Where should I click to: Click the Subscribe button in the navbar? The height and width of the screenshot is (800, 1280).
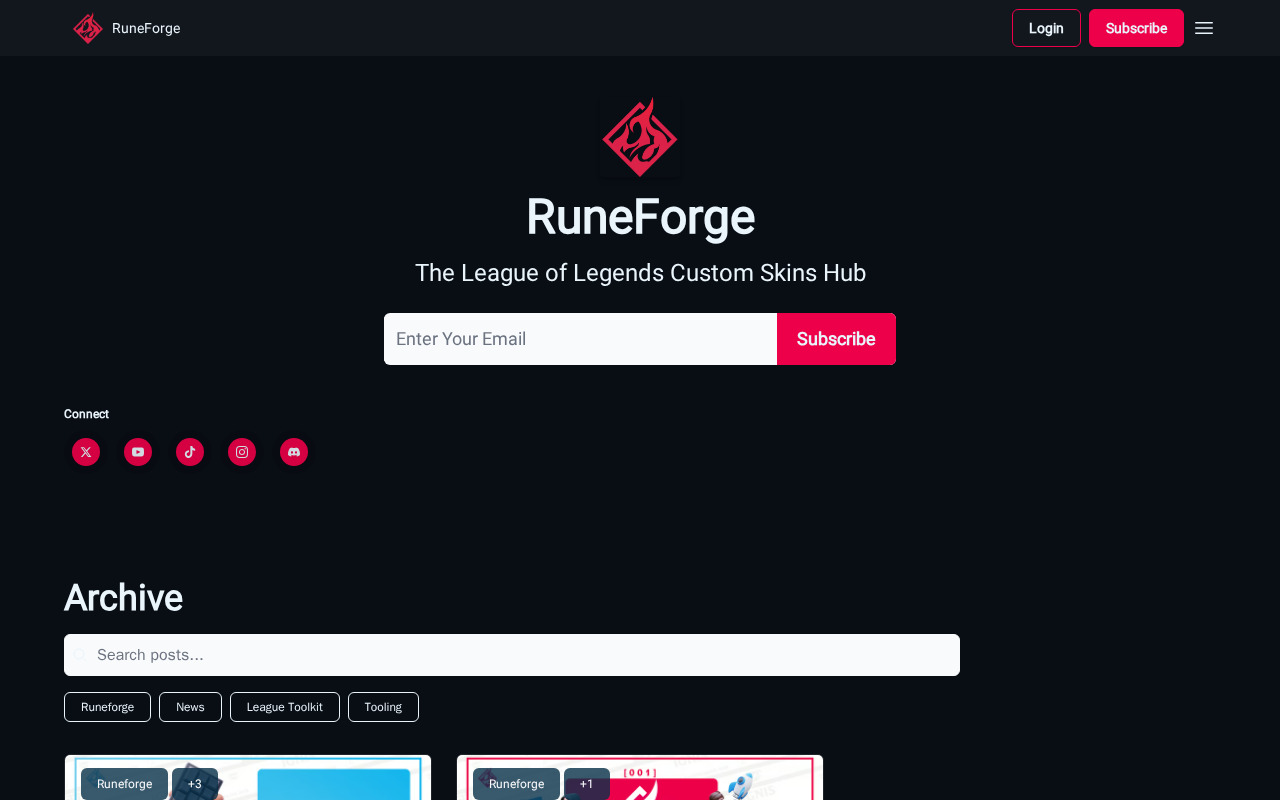[1136, 28]
